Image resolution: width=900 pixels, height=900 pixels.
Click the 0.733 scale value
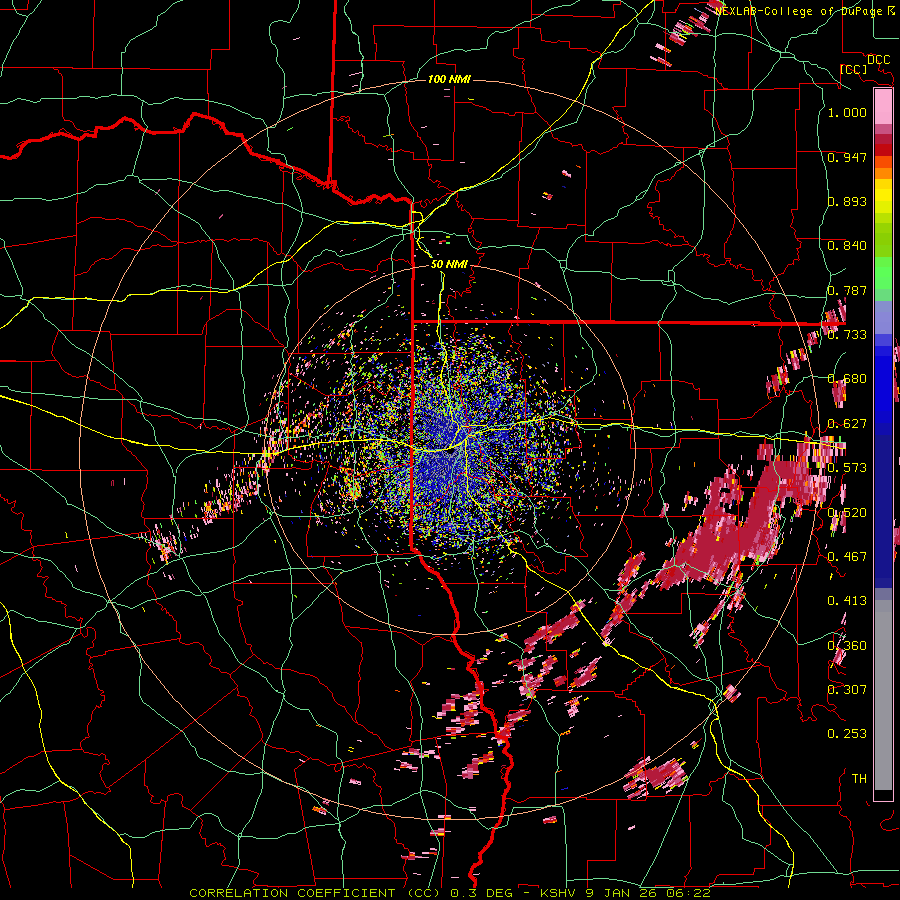click(x=847, y=335)
